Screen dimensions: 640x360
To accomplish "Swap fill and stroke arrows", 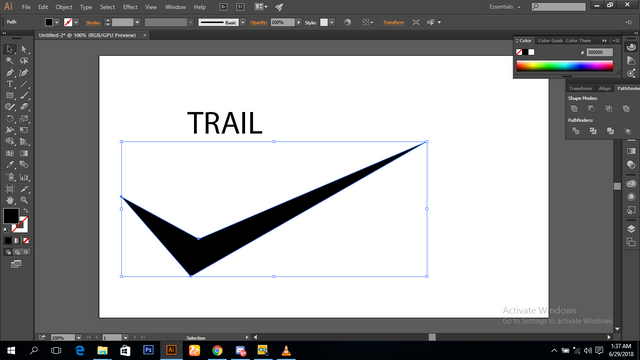I will coord(26,211).
